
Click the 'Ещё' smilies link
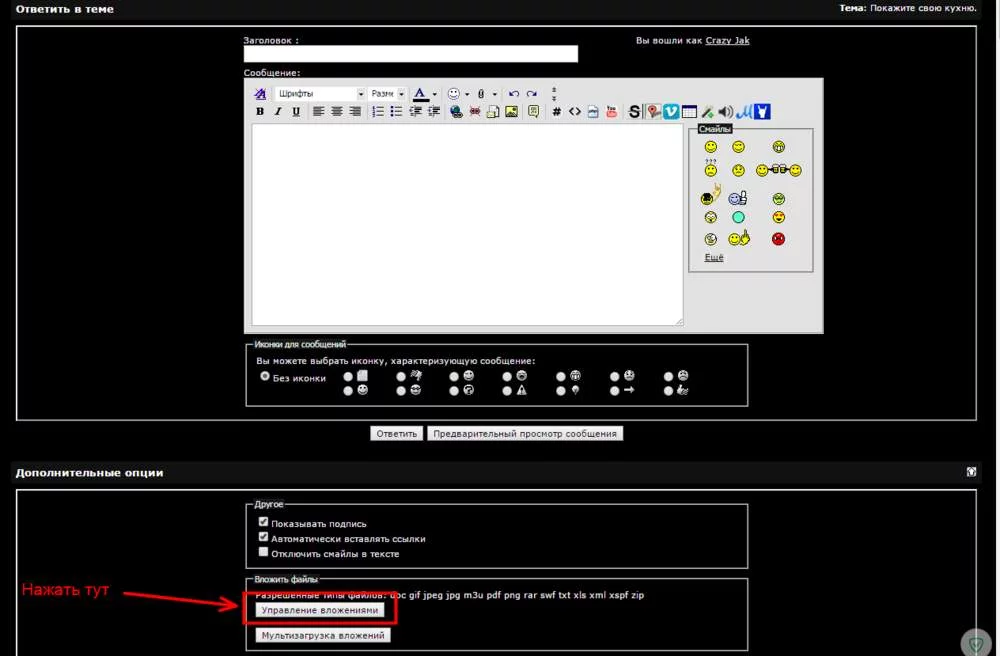714,258
